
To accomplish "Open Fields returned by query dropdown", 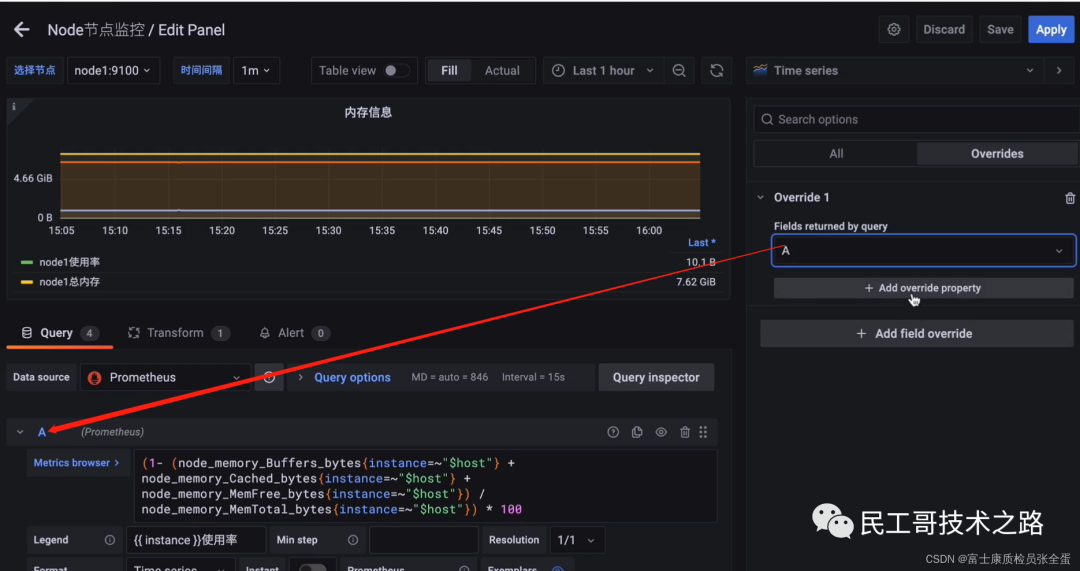I will coord(923,251).
